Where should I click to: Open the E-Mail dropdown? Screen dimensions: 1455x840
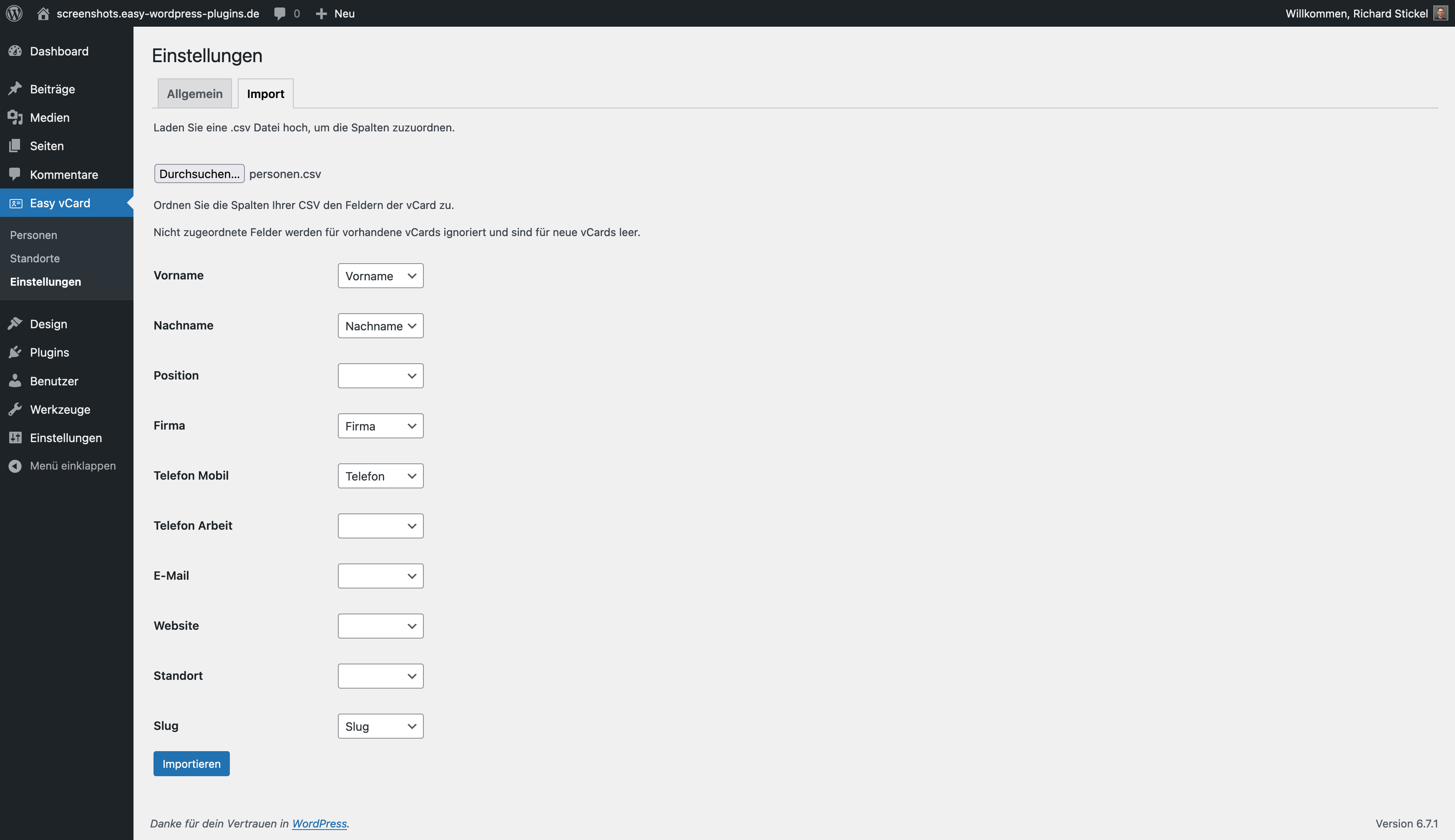(381, 576)
